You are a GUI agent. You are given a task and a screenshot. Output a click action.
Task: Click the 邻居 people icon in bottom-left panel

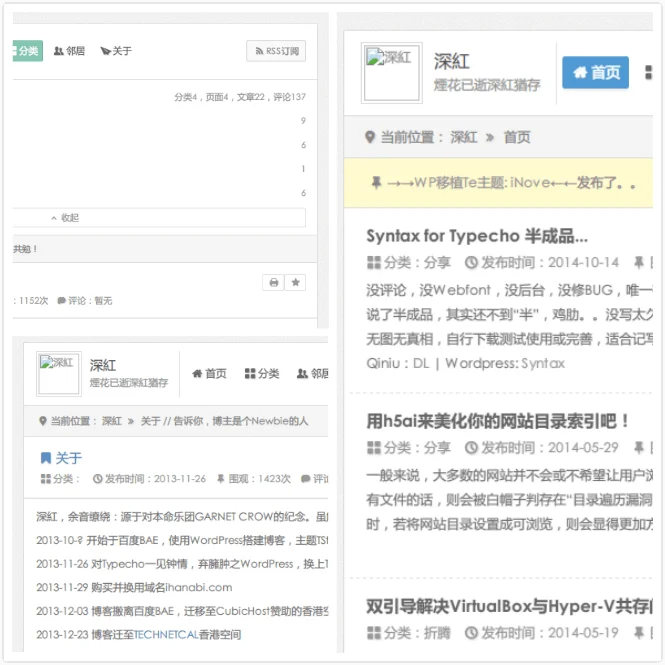[x=302, y=374]
